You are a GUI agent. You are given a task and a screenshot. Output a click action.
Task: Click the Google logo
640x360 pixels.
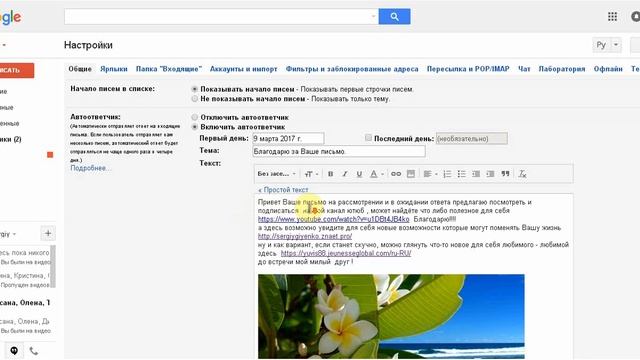[x=11, y=17]
